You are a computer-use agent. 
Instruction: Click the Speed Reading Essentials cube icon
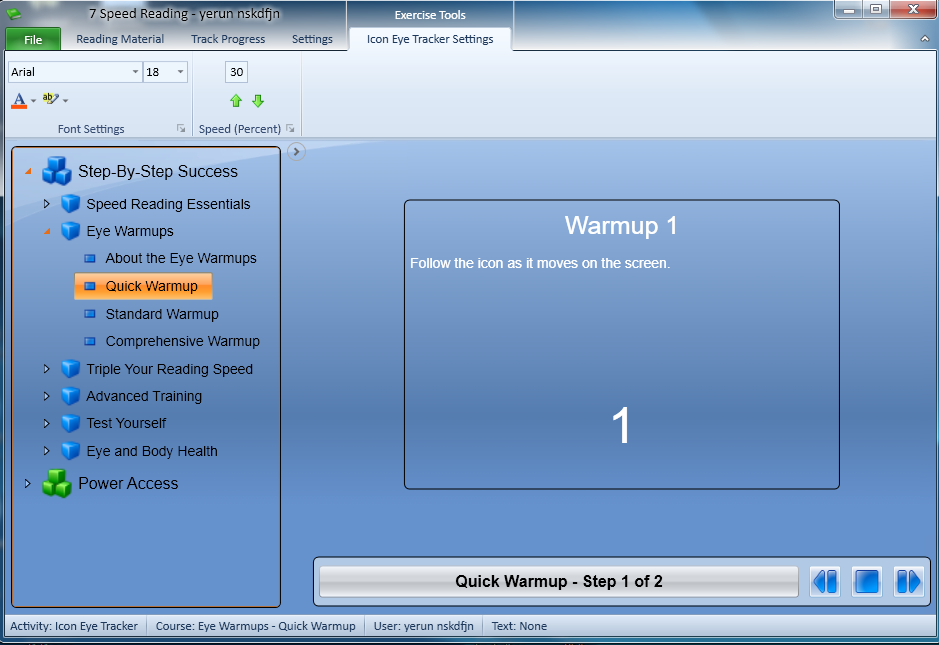[x=71, y=204]
